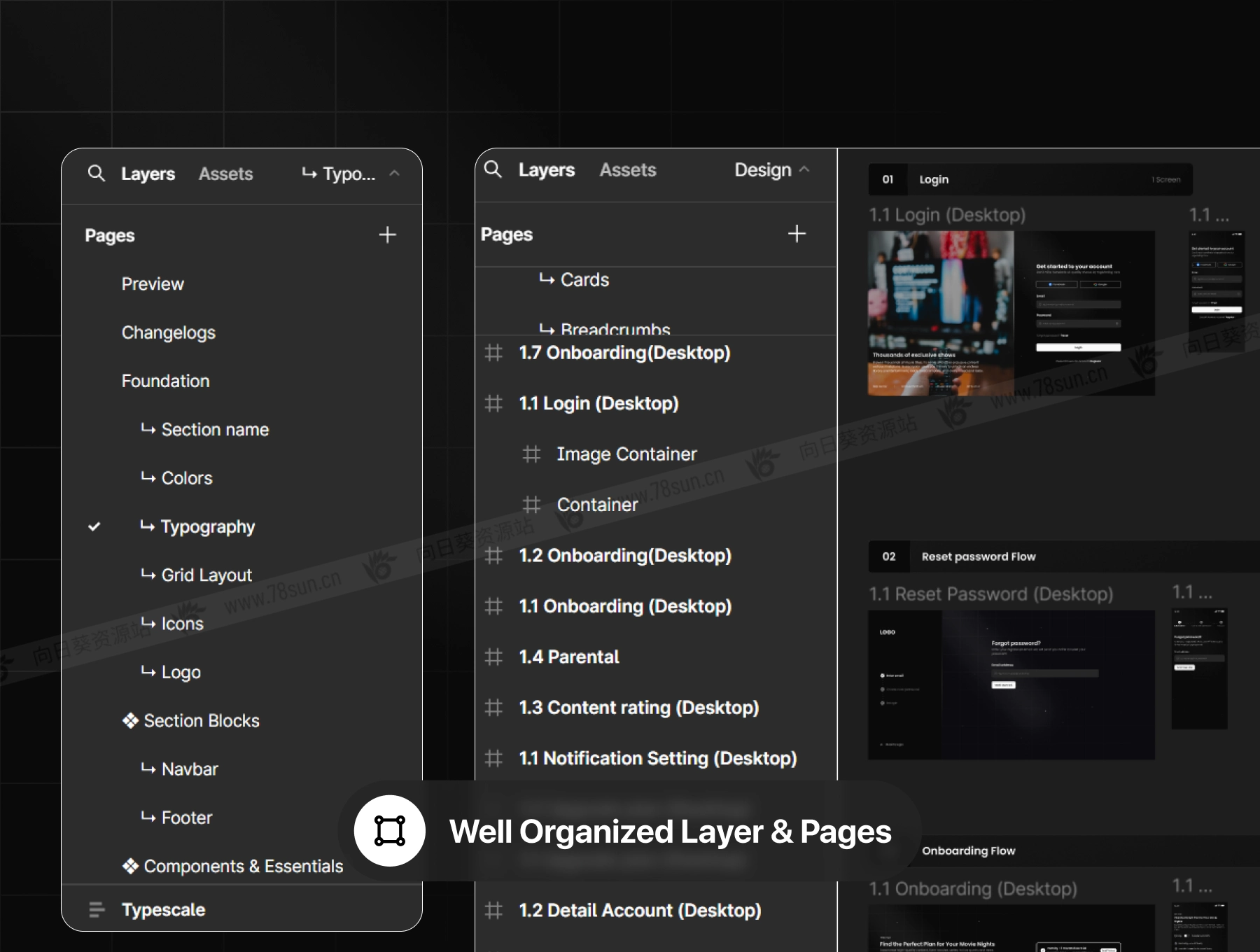Collapse the Typo... page dropdown chevron
Screen dimensions: 1260x952
click(394, 173)
